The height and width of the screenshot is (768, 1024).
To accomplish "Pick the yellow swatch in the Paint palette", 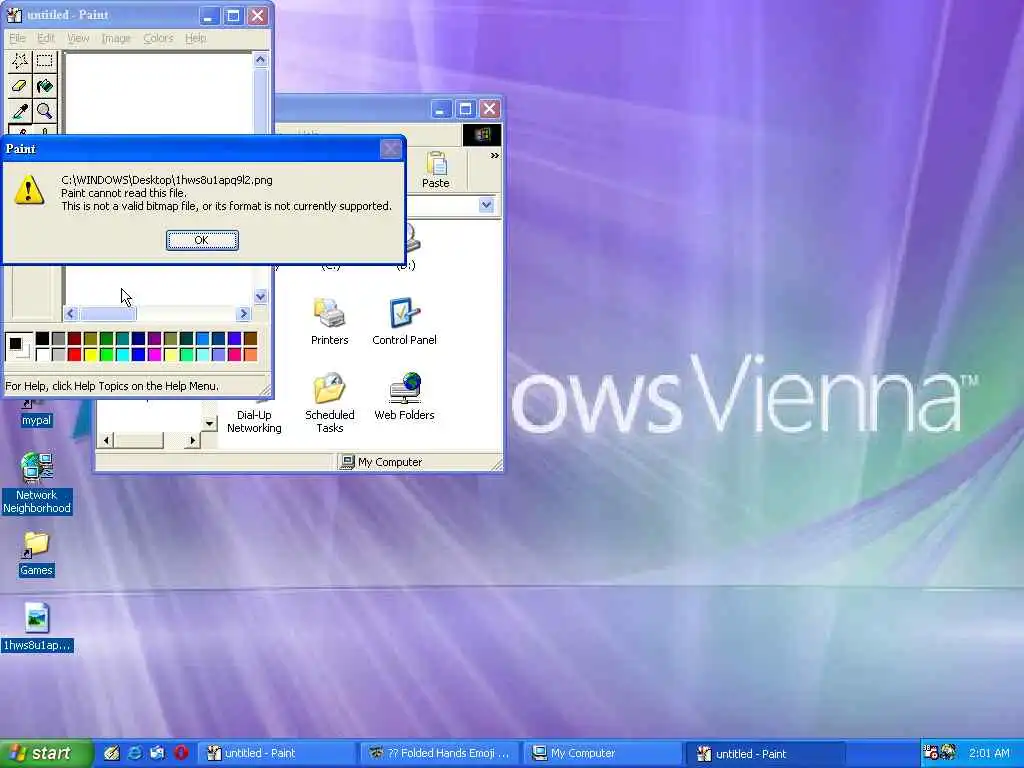I will (90, 355).
